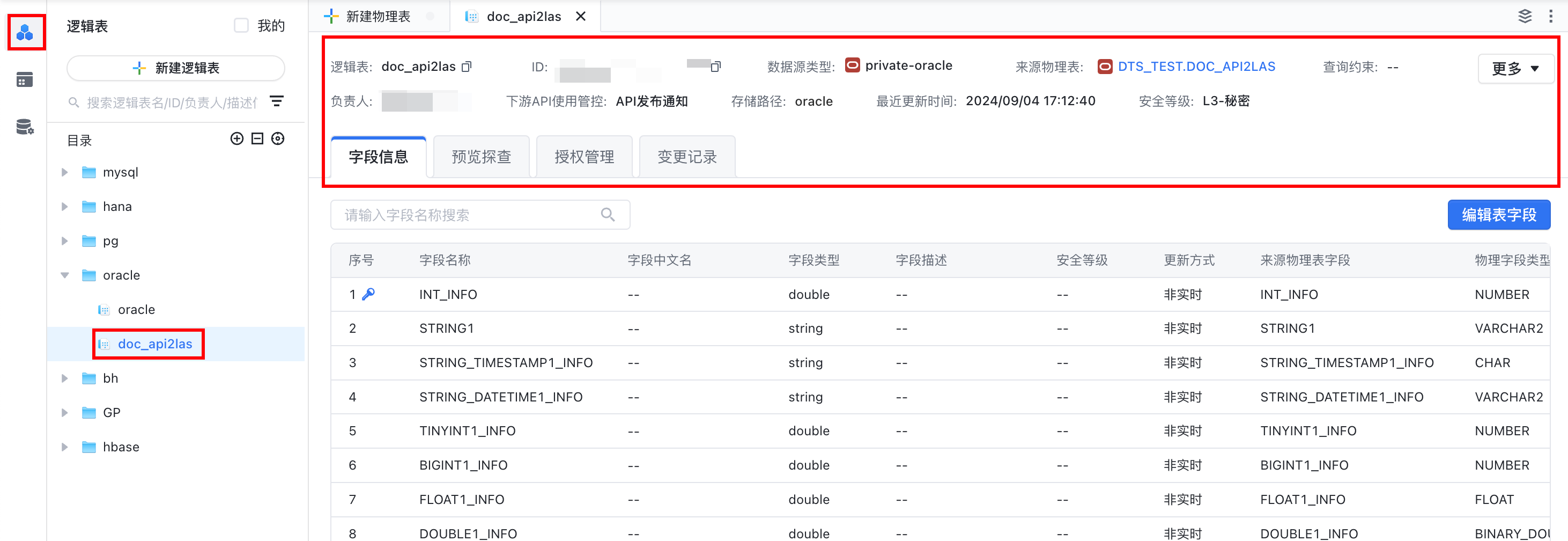1568x541 pixels.
Task: Click the 编辑表字段 button
Action: point(1499,215)
